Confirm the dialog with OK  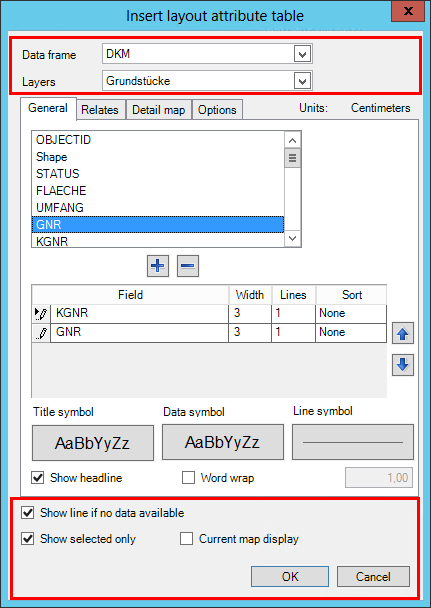point(290,577)
